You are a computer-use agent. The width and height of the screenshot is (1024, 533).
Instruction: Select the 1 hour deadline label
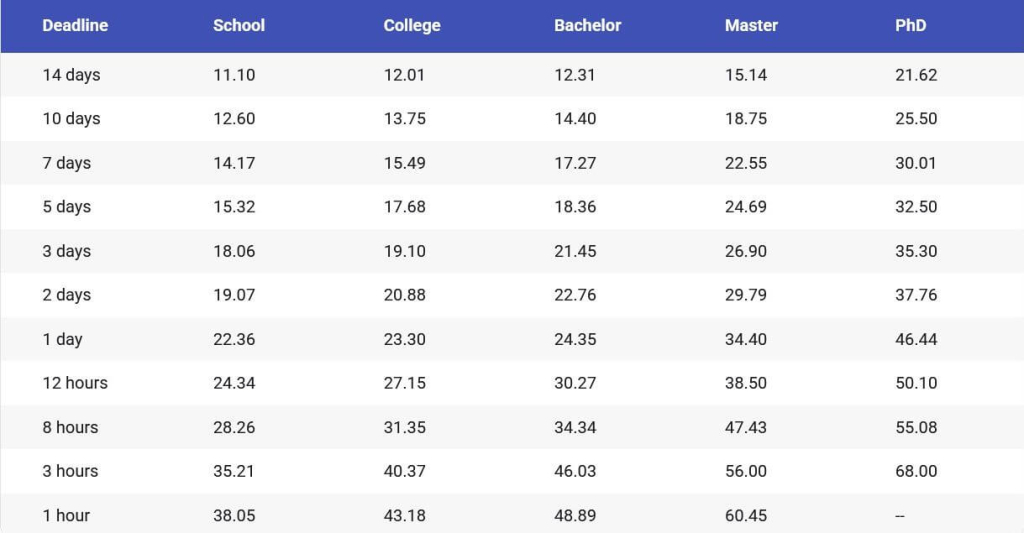[66, 515]
